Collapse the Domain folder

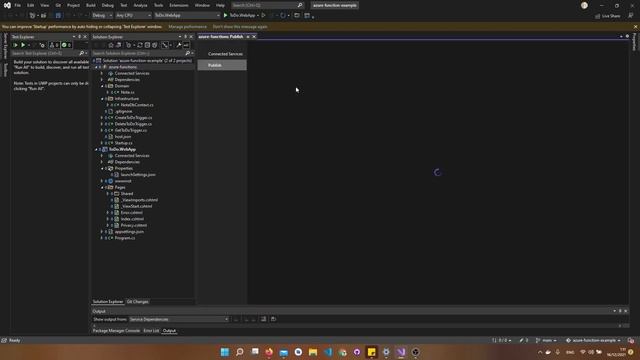[102, 86]
